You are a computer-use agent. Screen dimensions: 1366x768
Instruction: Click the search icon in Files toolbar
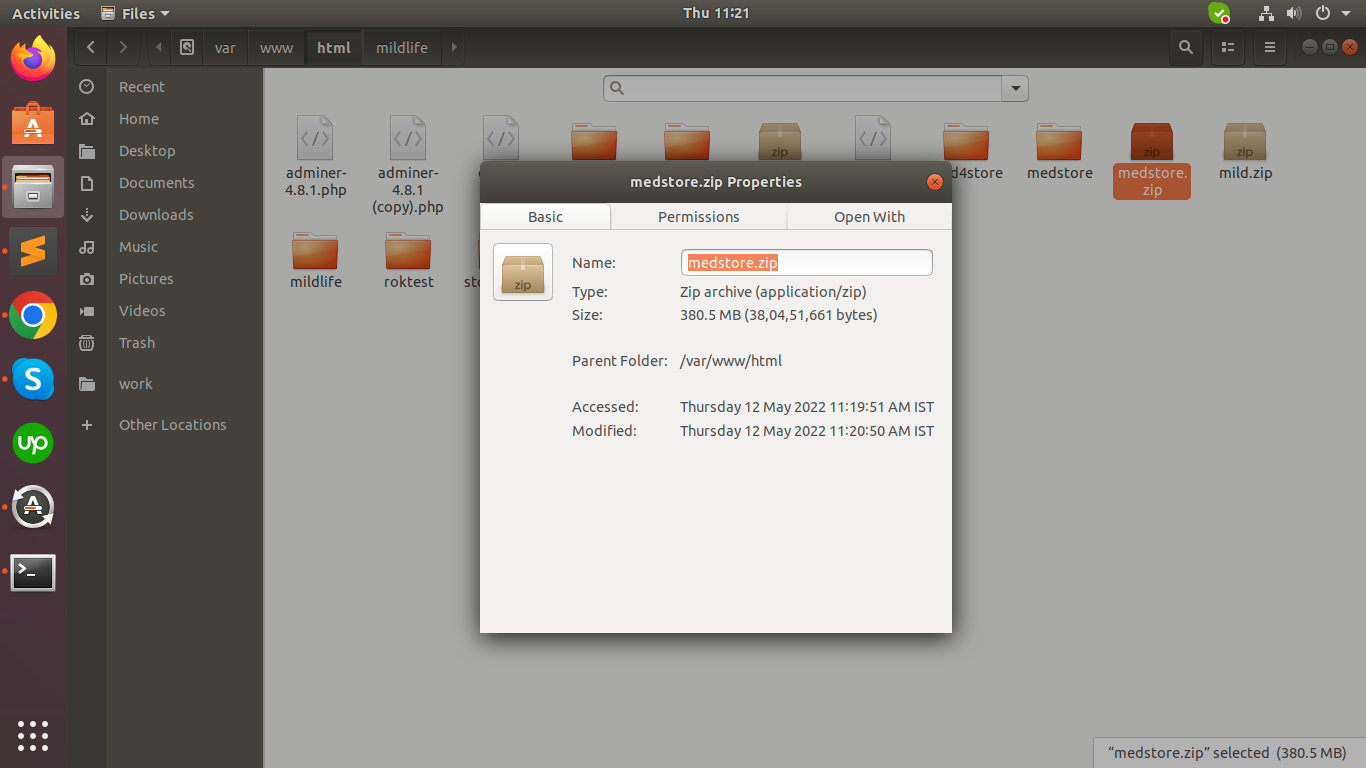(x=1185, y=47)
